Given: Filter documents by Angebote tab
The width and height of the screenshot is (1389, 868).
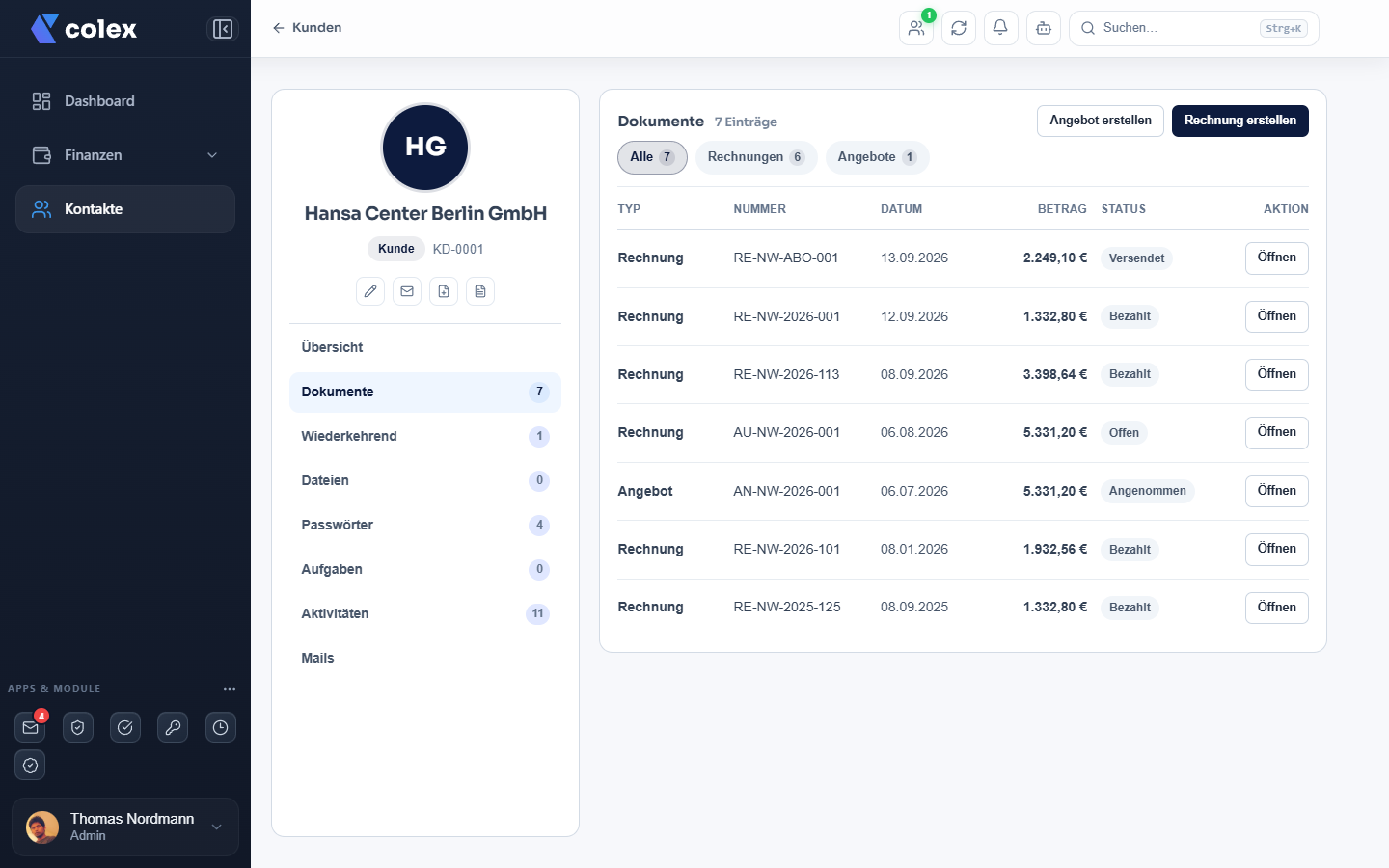Looking at the screenshot, I should coord(877,157).
